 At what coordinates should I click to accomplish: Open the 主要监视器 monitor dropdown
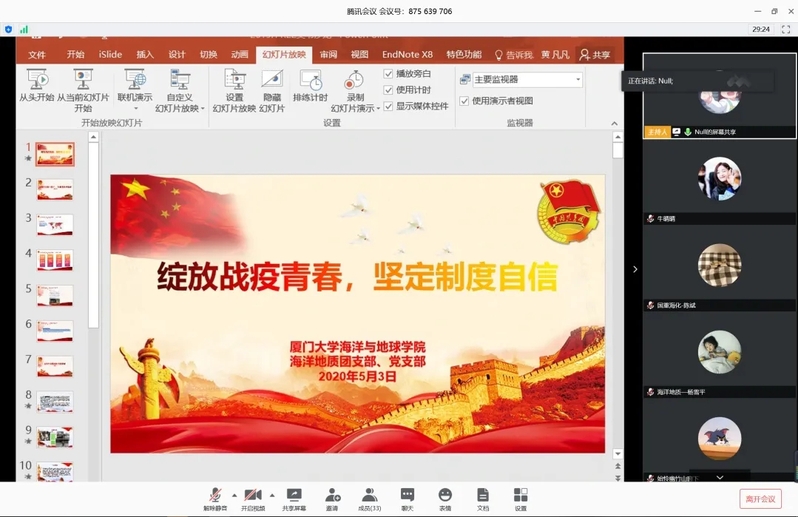(578, 80)
